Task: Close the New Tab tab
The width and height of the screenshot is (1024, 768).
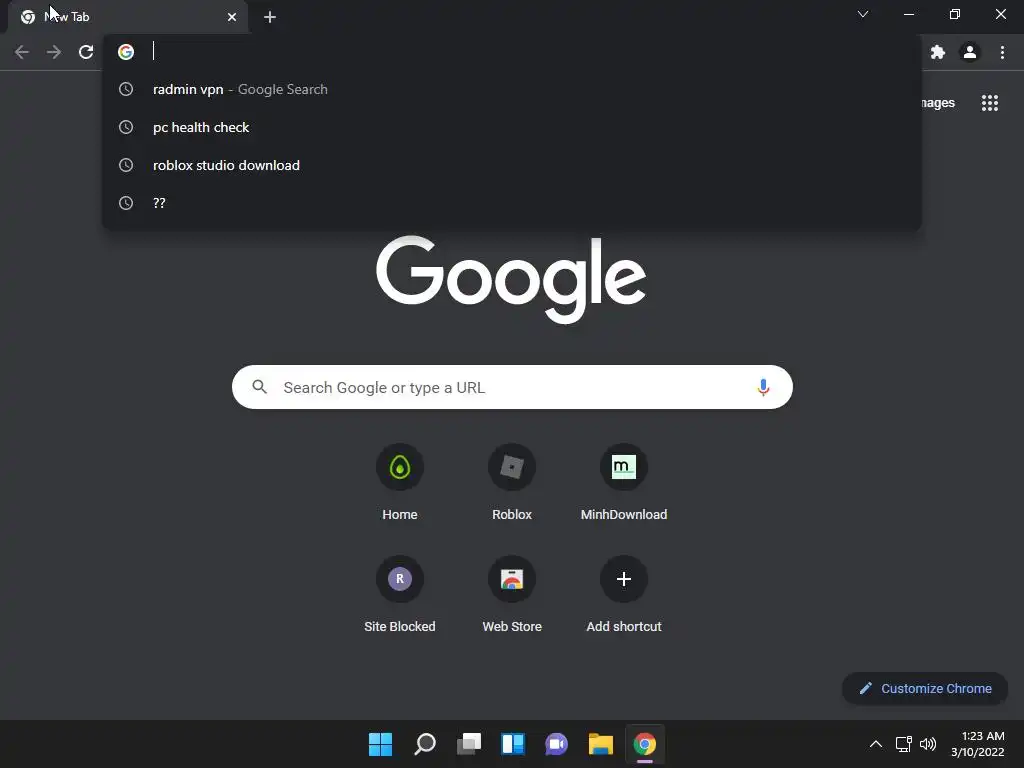Action: pos(232,17)
